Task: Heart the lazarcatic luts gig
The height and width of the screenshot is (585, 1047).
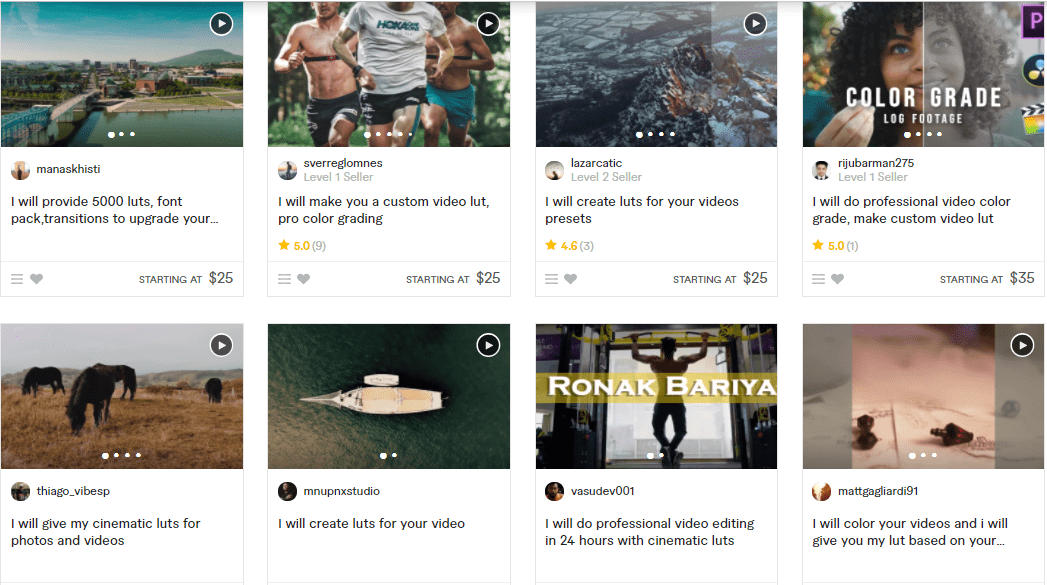Action: pyautogui.click(x=570, y=279)
